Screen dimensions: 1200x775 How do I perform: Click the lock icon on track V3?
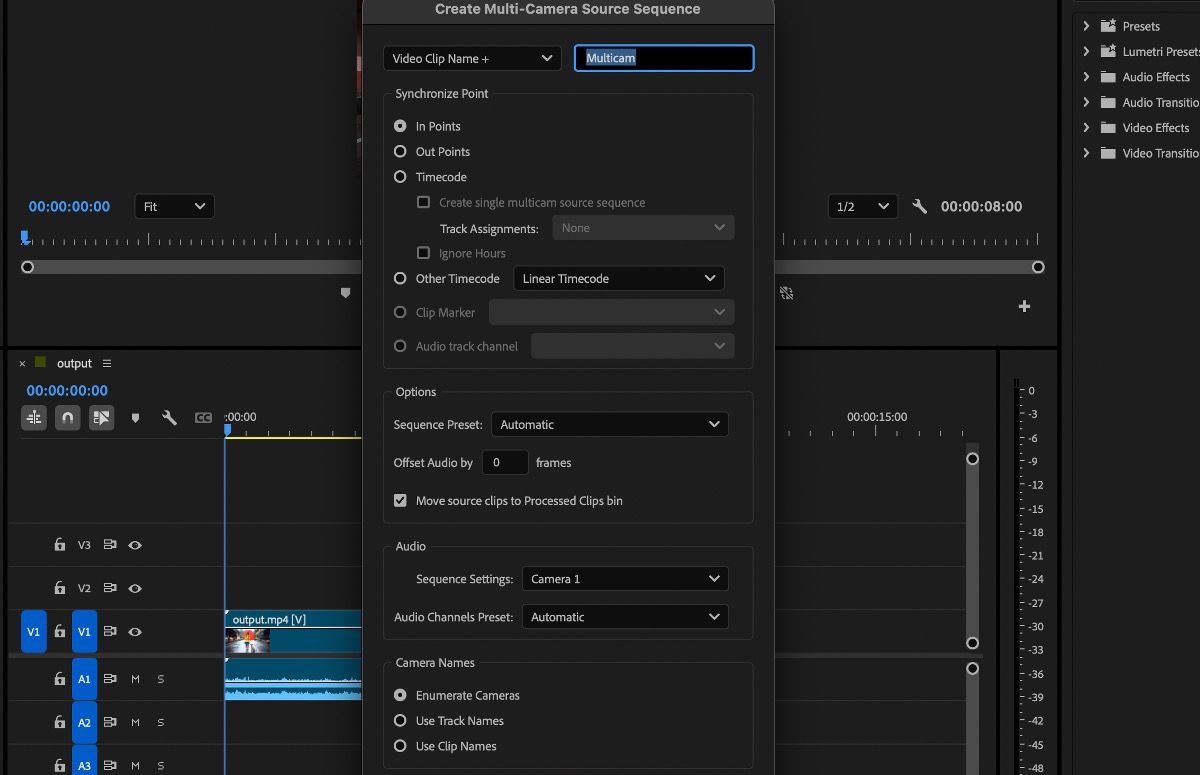[x=59, y=545]
